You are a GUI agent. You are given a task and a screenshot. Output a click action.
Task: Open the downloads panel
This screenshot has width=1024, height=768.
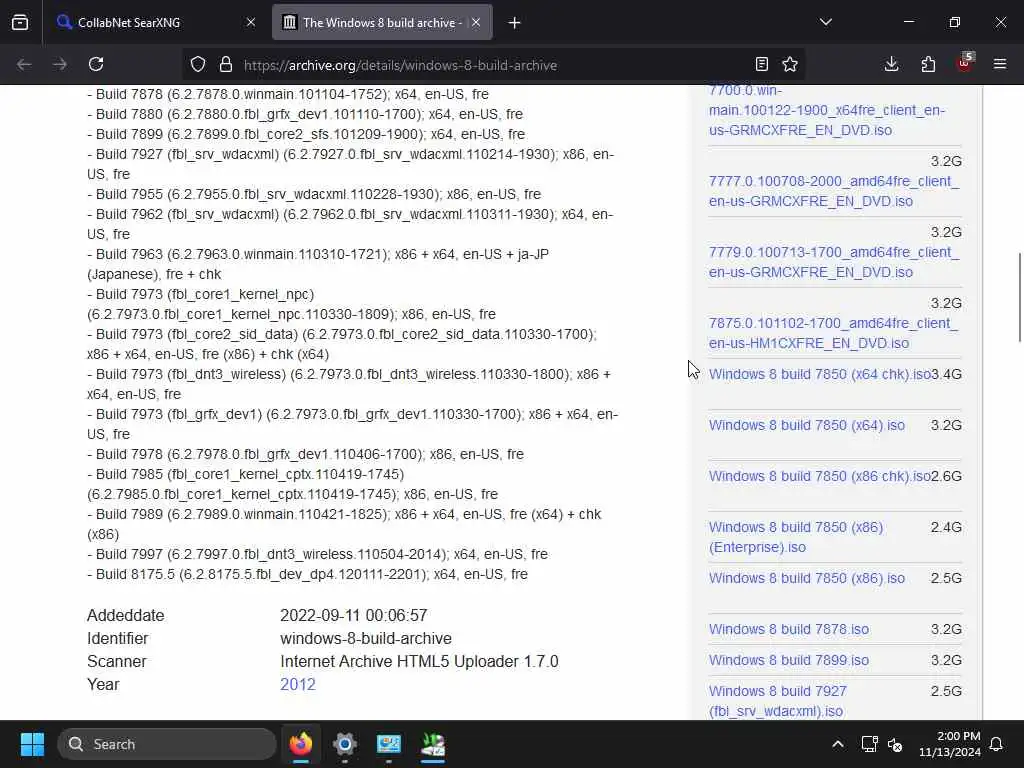coord(891,65)
